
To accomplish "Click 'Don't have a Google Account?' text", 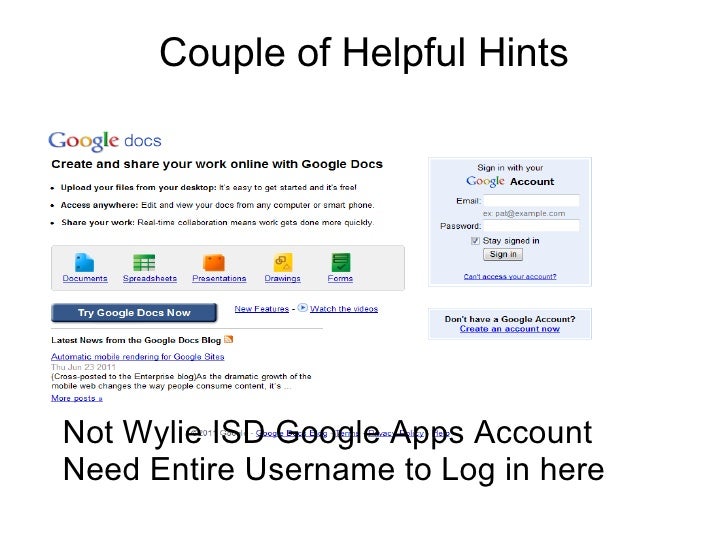I will pos(510,319).
